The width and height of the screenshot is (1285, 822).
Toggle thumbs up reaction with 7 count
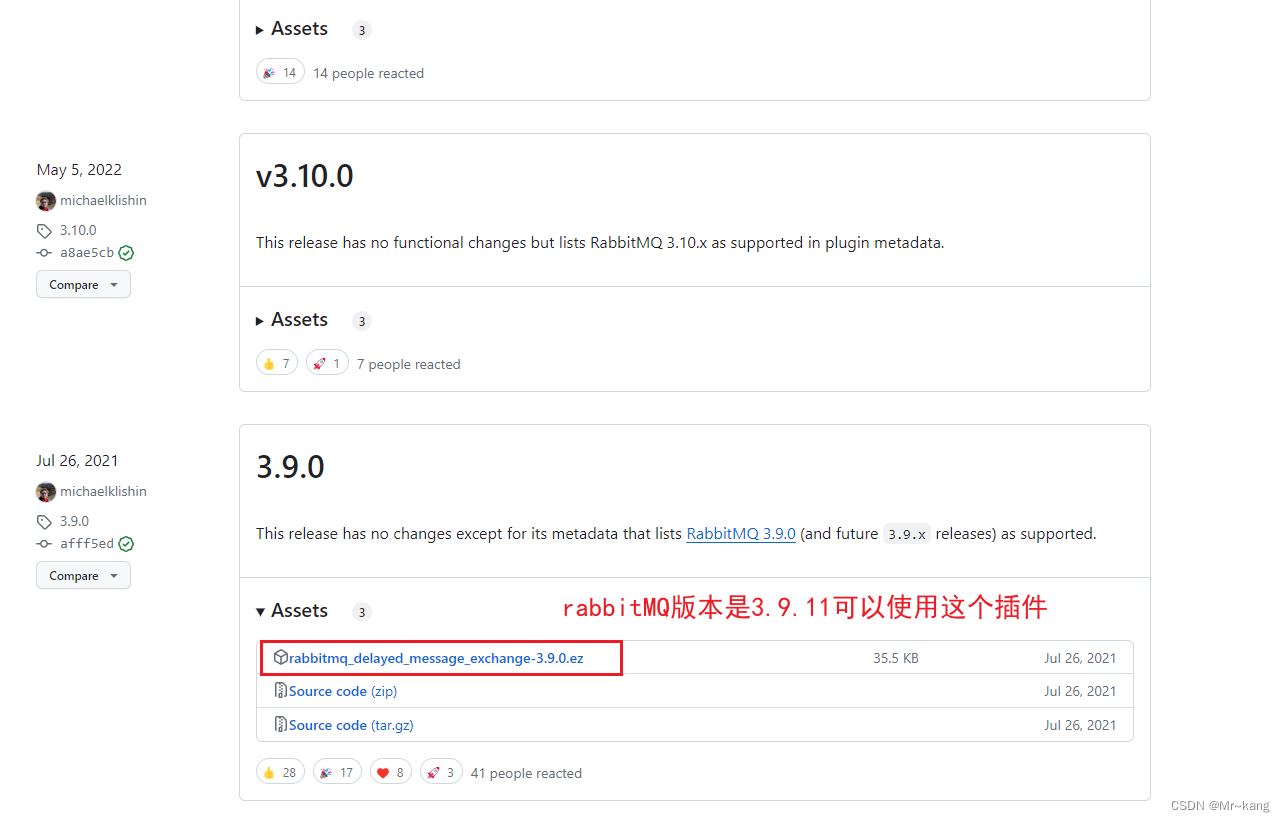tap(277, 363)
